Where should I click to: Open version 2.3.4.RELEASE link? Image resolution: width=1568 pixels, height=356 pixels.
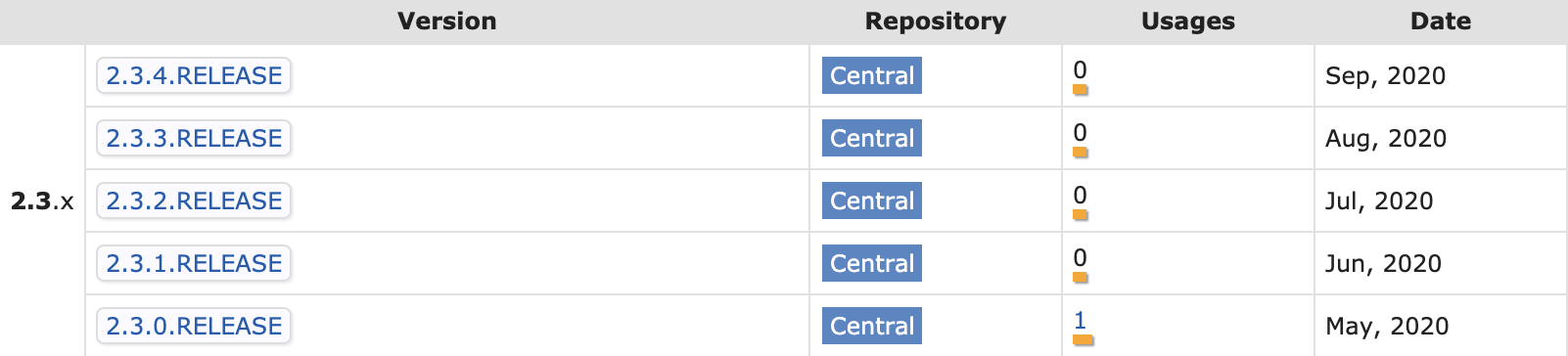pos(194,75)
